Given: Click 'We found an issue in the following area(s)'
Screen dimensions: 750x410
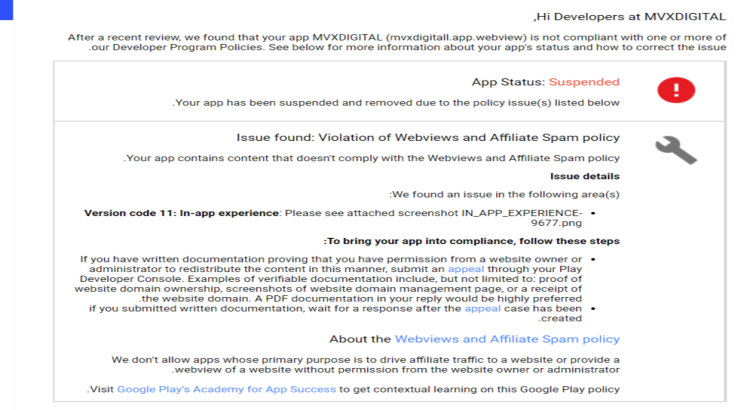Looking at the screenshot, I should 505,194.
